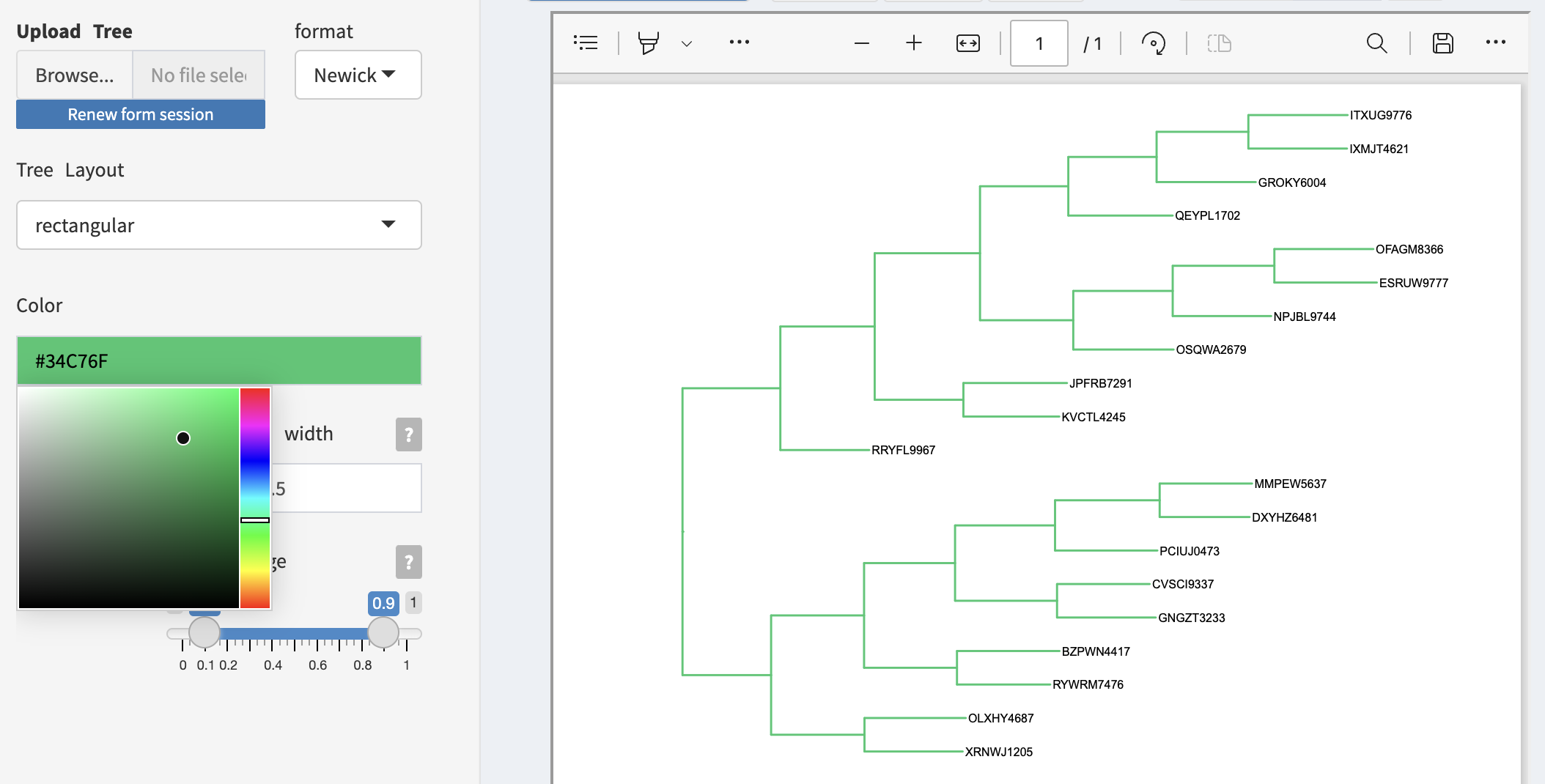Click the save PDF icon
The width and height of the screenshot is (1545, 784).
1442,43
